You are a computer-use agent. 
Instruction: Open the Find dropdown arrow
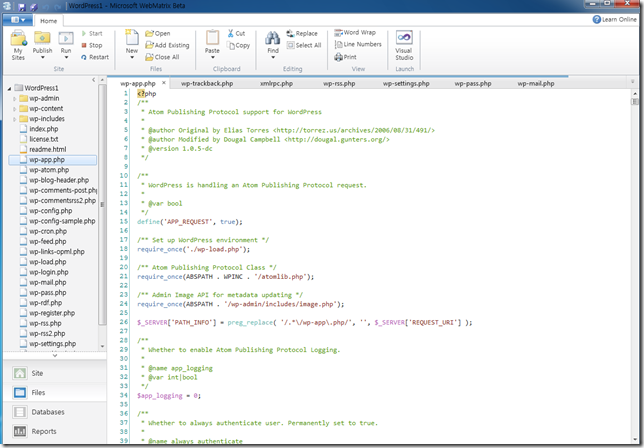point(273,57)
